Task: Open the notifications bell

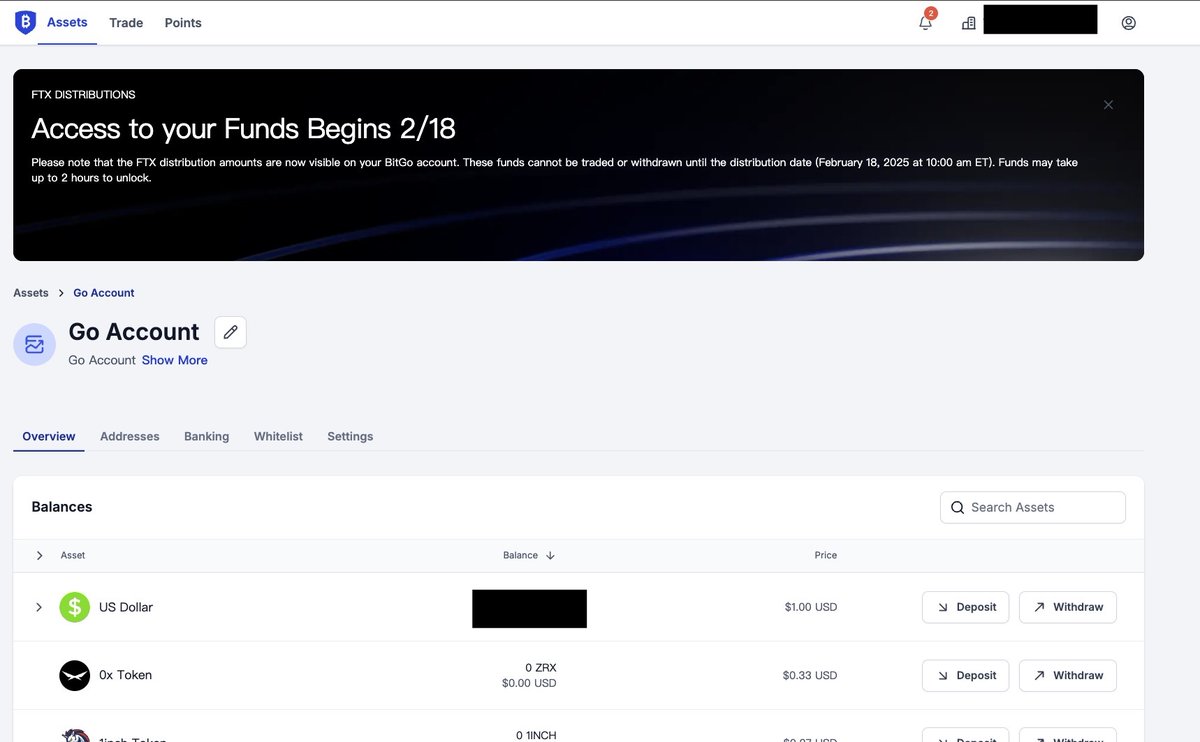Action: click(926, 22)
